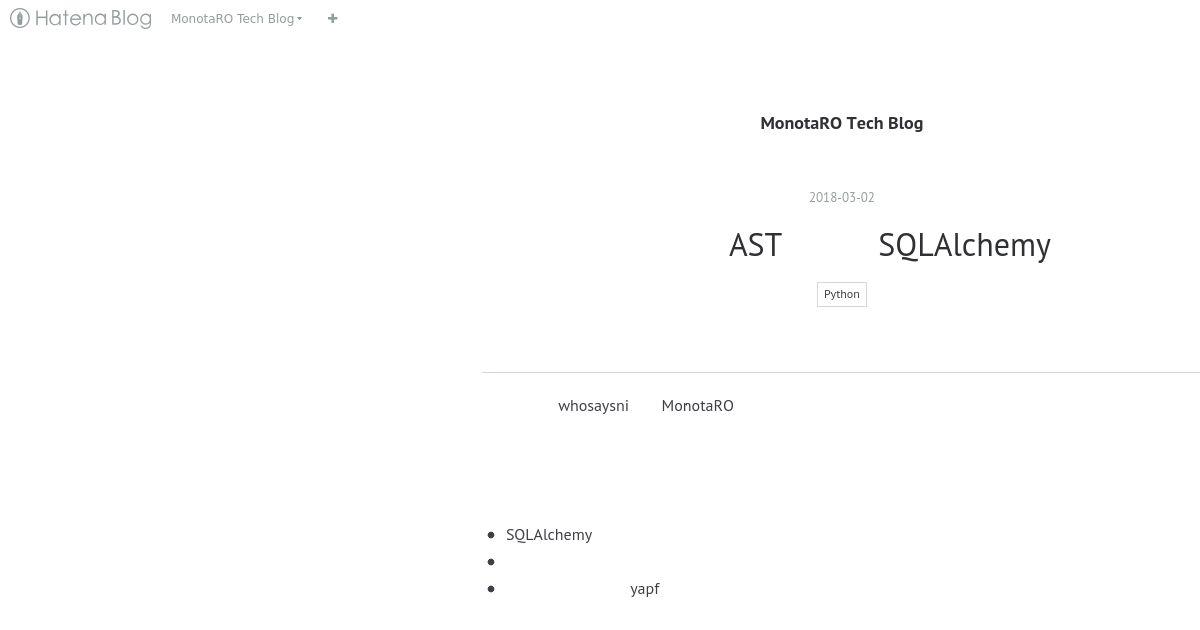
Task: Click the 2018-03-02 post date
Action: click(841, 197)
